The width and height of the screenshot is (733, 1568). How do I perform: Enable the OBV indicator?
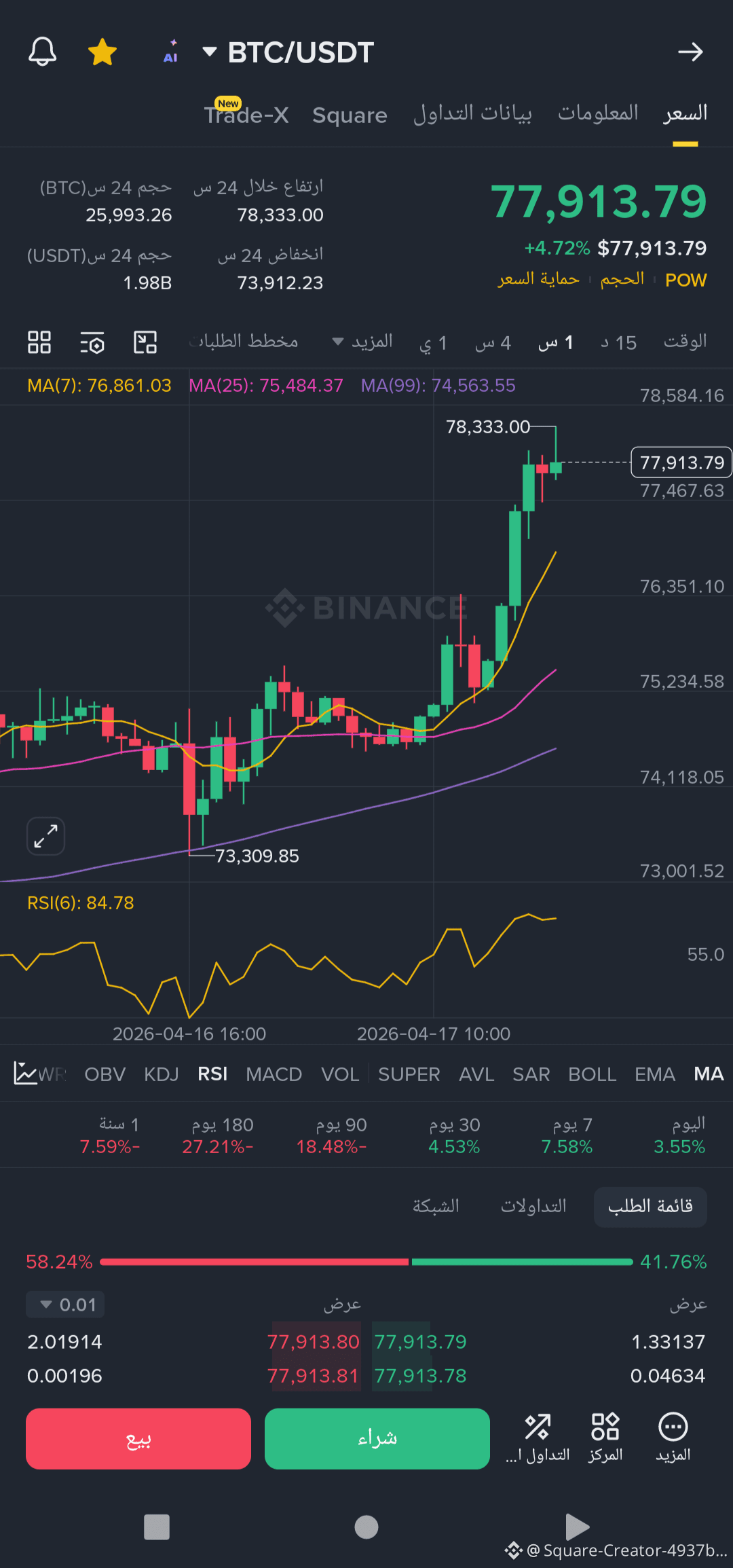pyautogui.click(x=105, y=1074)
